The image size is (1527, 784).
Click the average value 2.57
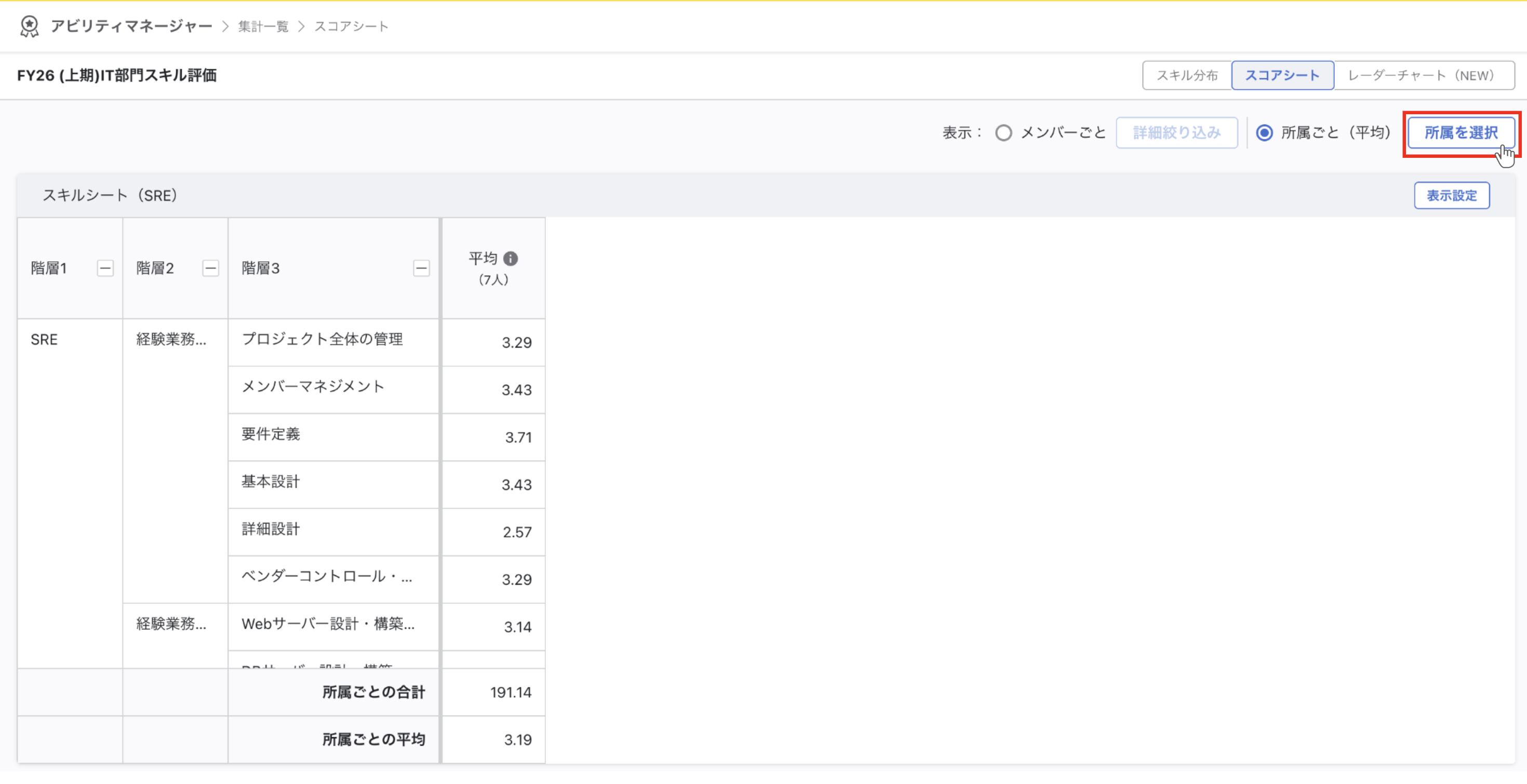(517, 532)
